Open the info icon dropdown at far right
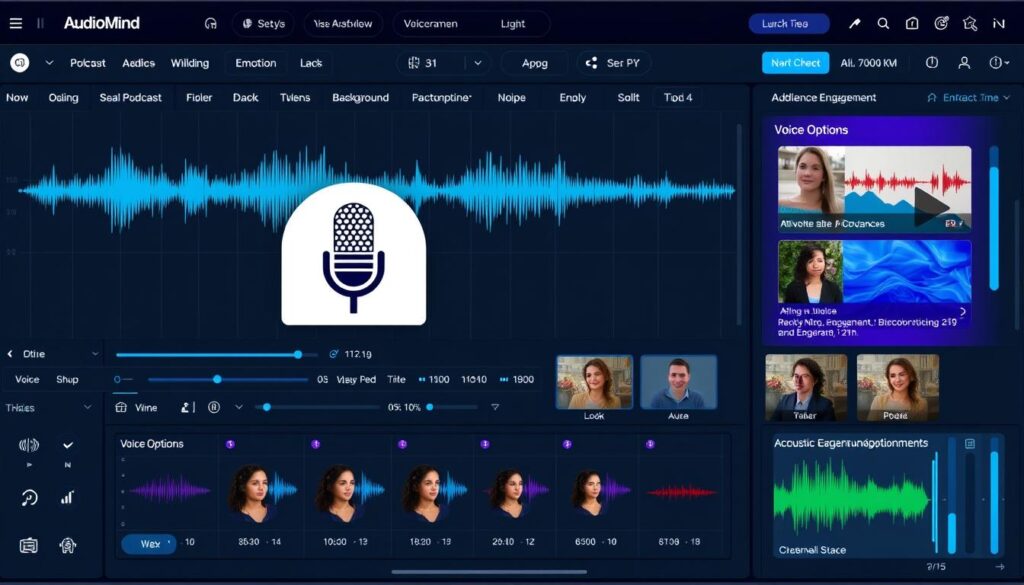This screenshot has height=585, width=1024. (1000, 63)
